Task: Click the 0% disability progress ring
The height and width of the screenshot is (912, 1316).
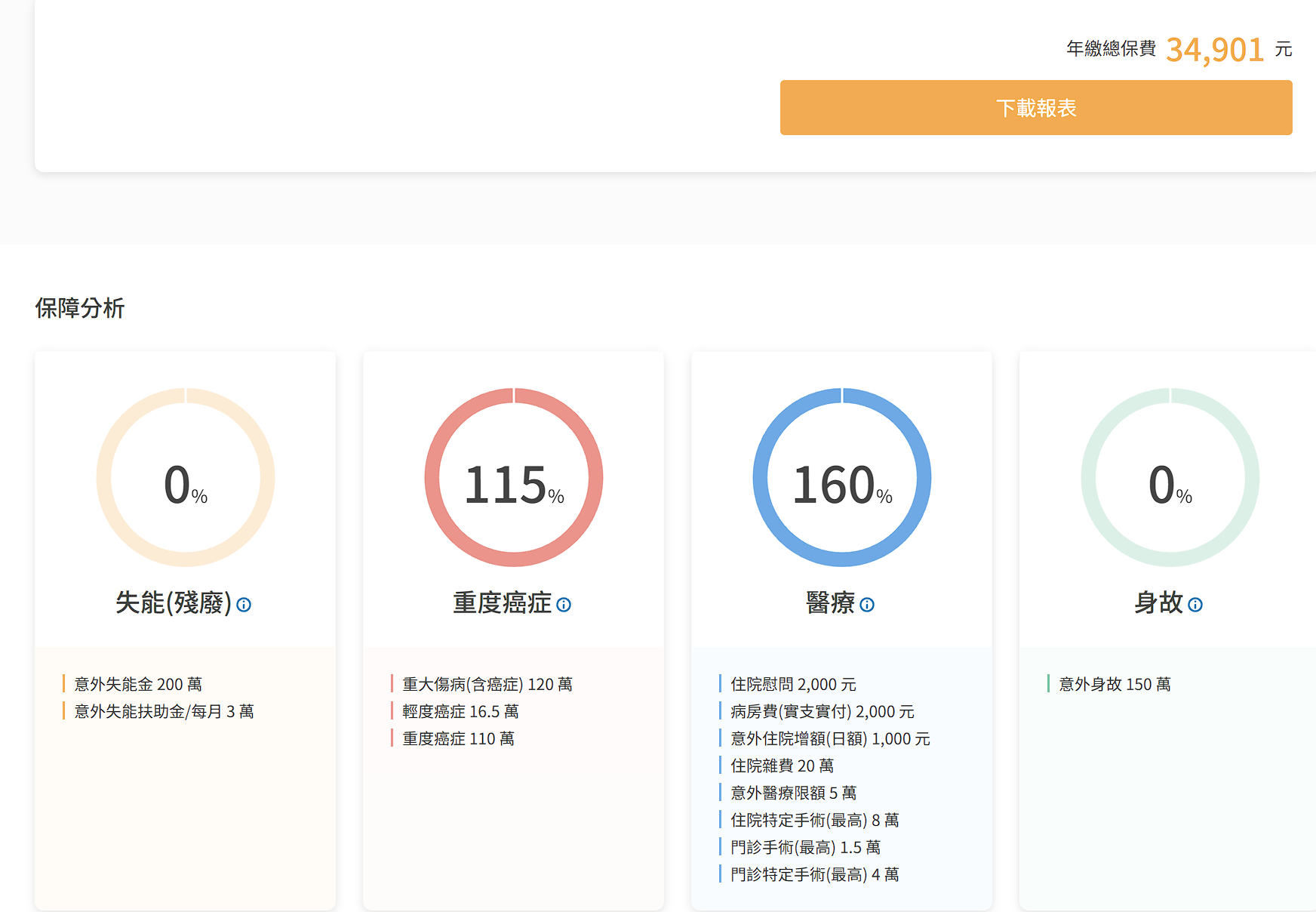Action: pos(186,478)
